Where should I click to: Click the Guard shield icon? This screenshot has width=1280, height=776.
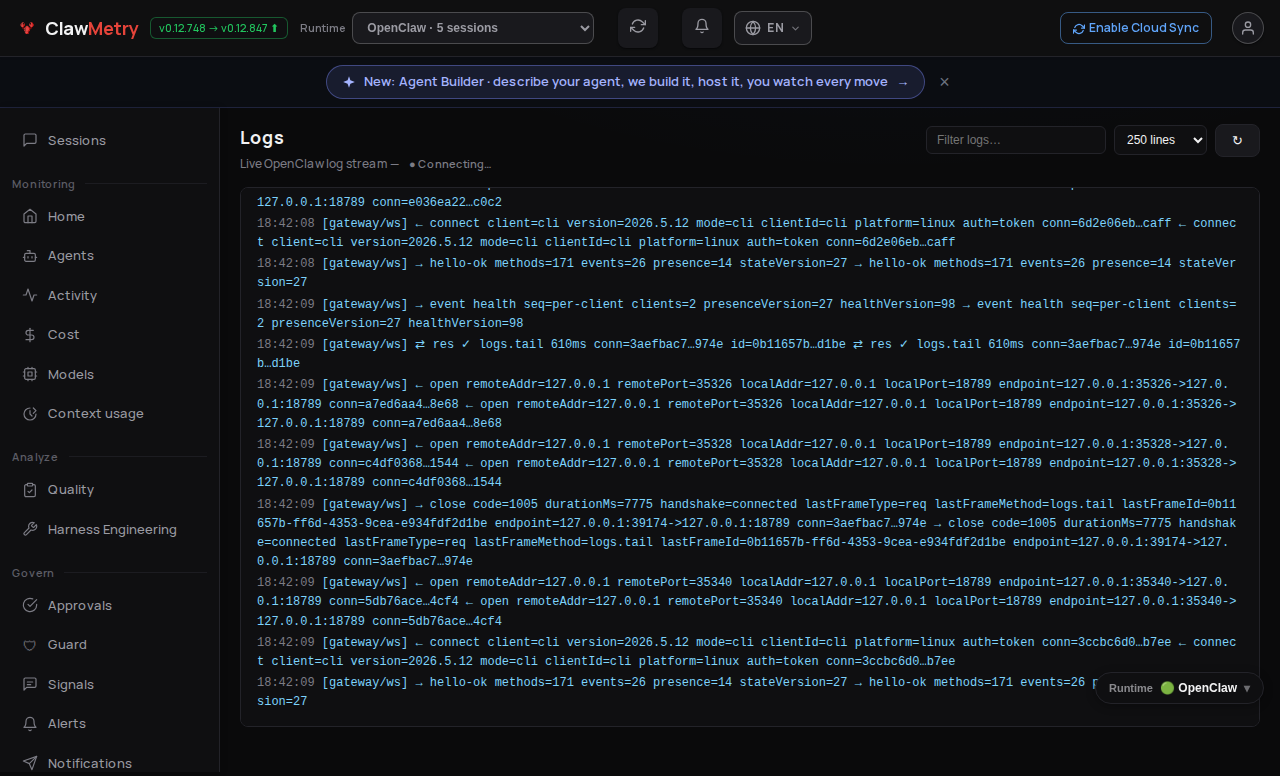point(30,645)
